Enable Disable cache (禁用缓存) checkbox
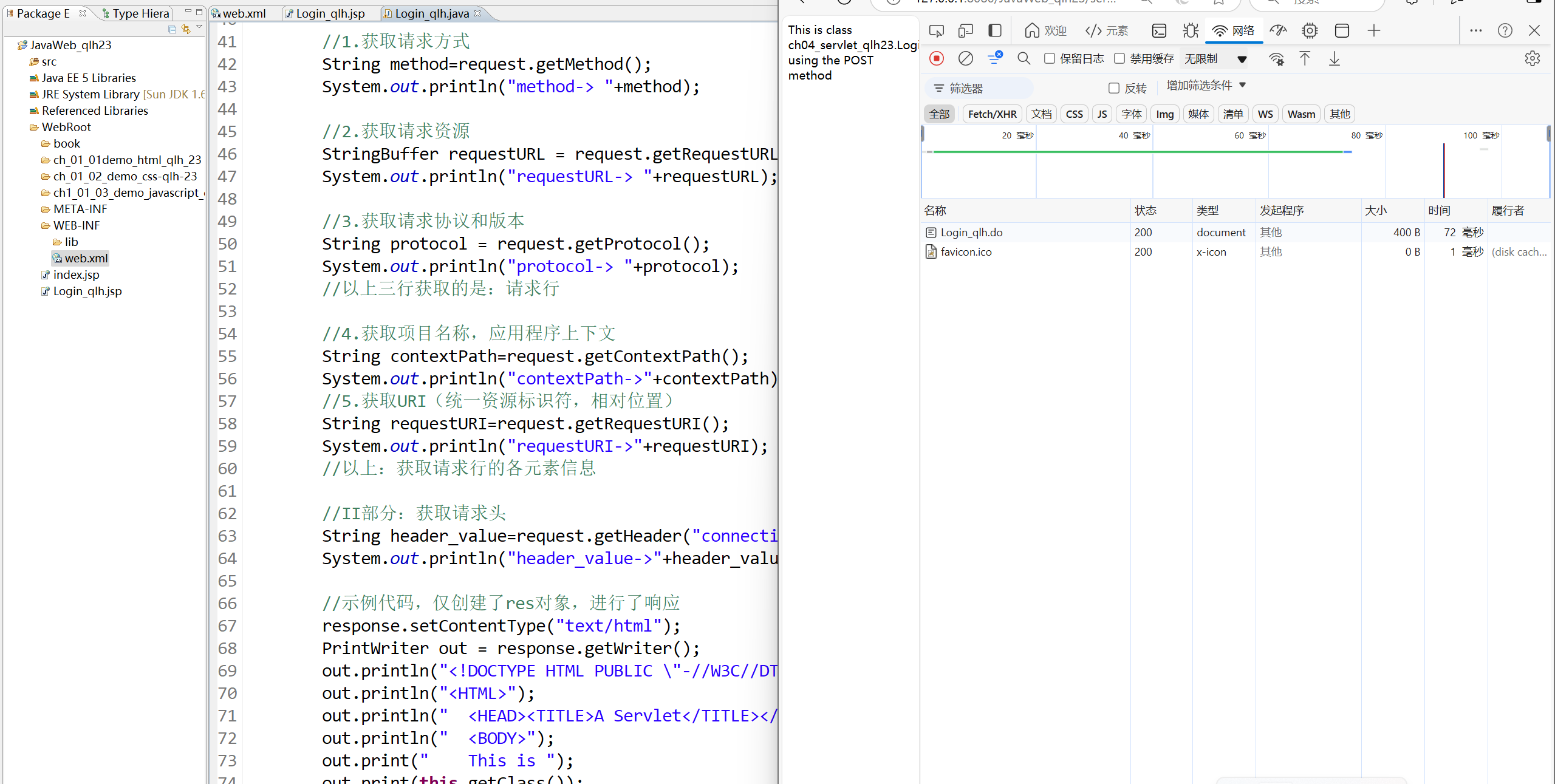 [1119, 58]
